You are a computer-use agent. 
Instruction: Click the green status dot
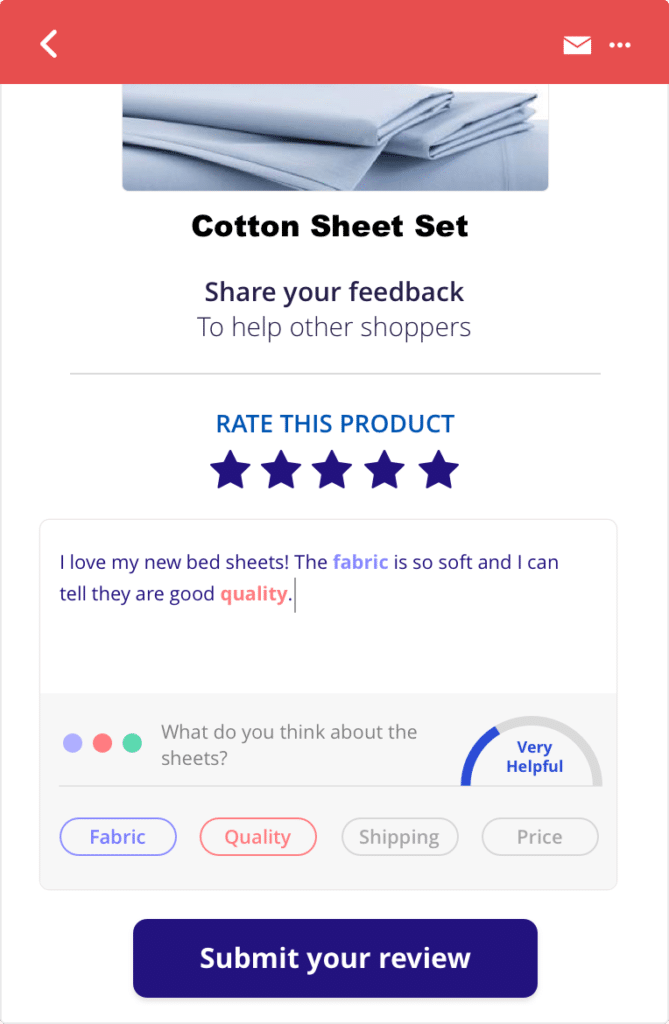[131, 742]
